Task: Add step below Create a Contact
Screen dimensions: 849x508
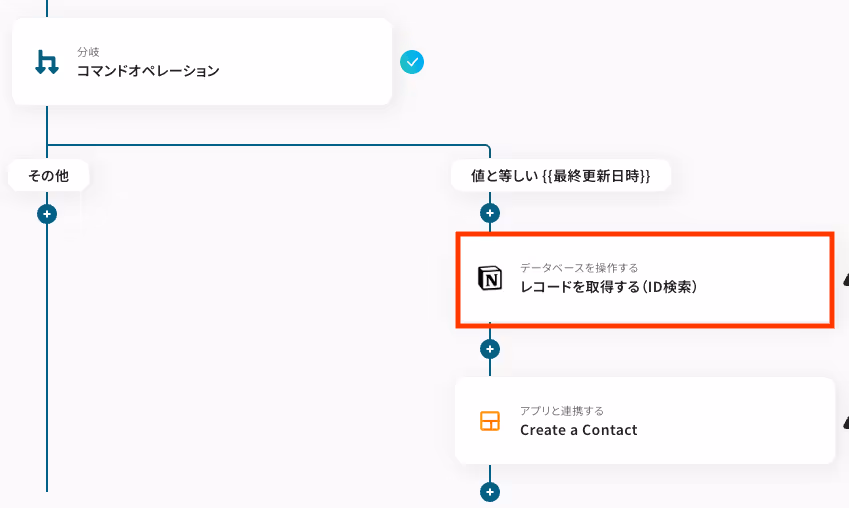Action: pyautogui.click(x=490, y=492)
